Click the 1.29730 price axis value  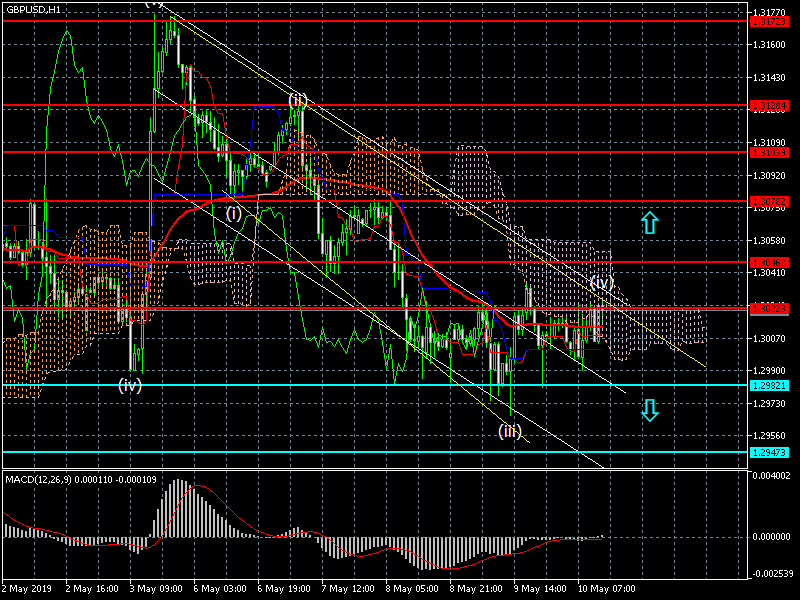click(769, 404)
